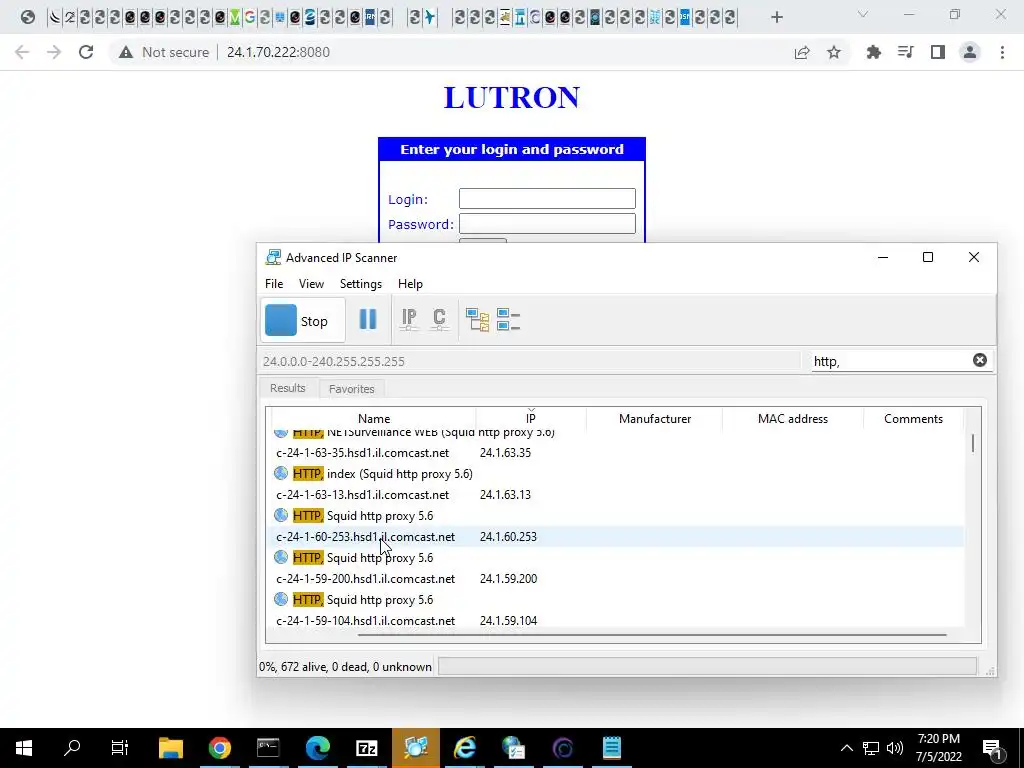Select row c-24-1-60-253.hsd1.il.comcast.net
Viewport: 1024px width, 768px height.
[617, 536]
